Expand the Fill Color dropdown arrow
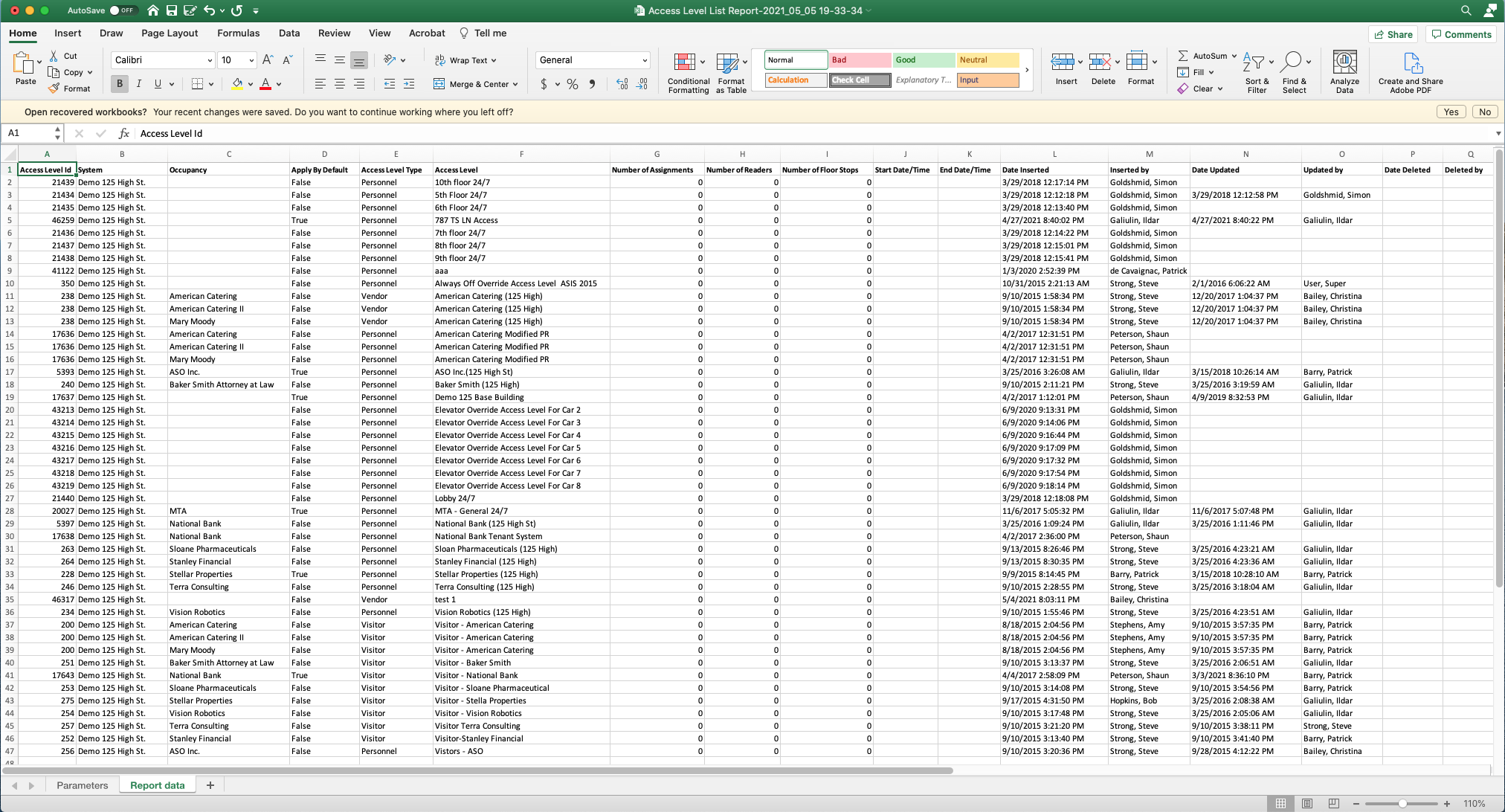This screenshot has height=812, width=1505. coord(249,84)
